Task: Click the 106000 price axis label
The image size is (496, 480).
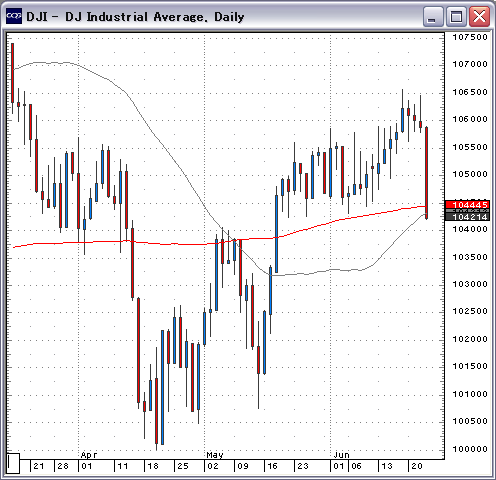Action: pos(470,119)
